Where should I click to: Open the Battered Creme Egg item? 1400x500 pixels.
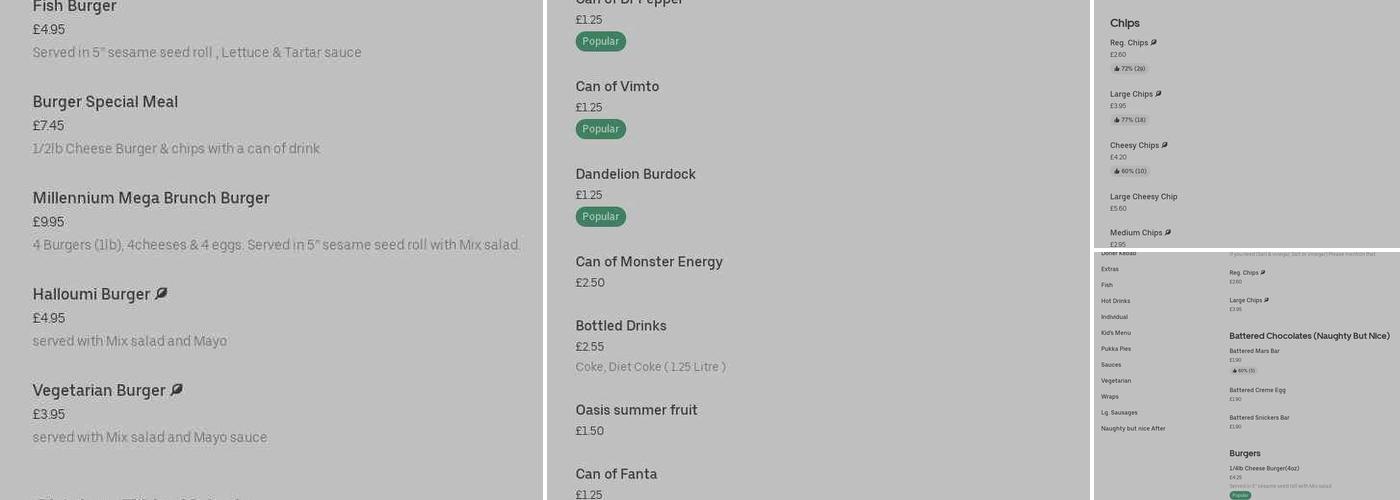point(1257,390)
